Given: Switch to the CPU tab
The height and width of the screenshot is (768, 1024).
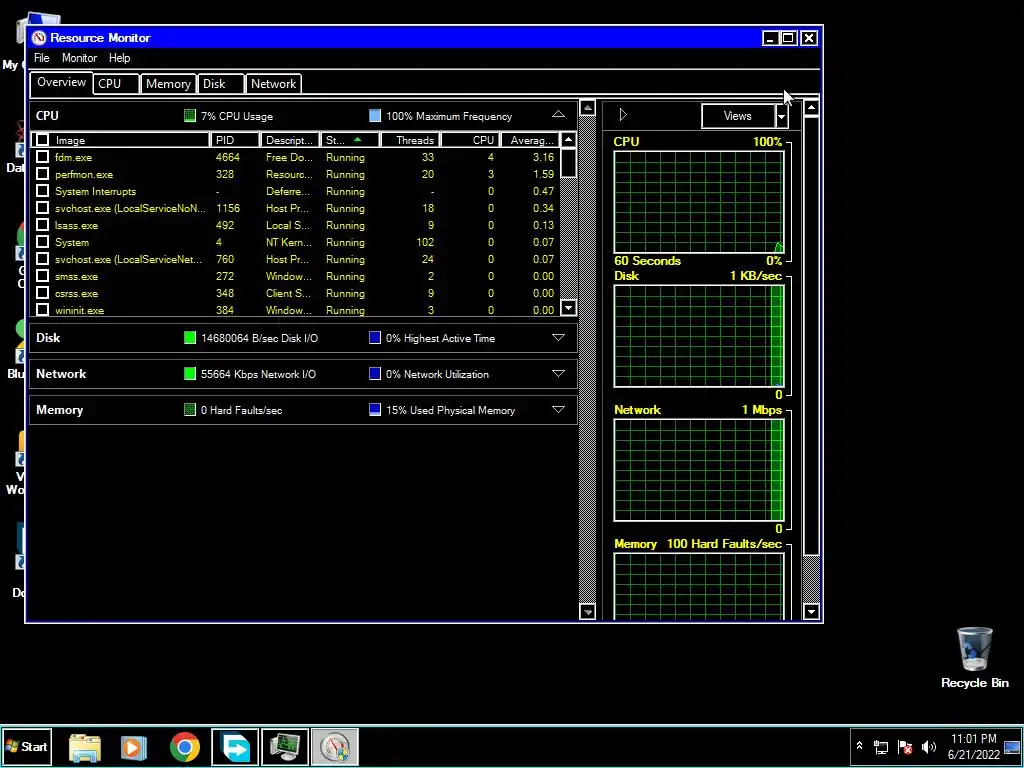Looking at the screenshot, I should [x=116, y=84].
